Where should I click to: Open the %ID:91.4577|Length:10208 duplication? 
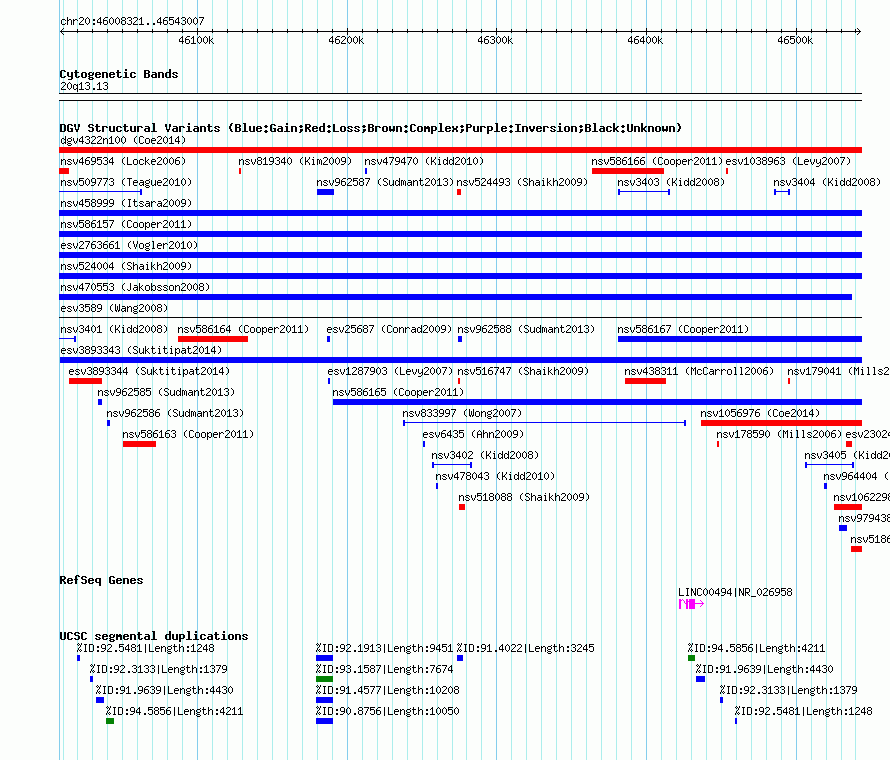click(x=388, y=690)
